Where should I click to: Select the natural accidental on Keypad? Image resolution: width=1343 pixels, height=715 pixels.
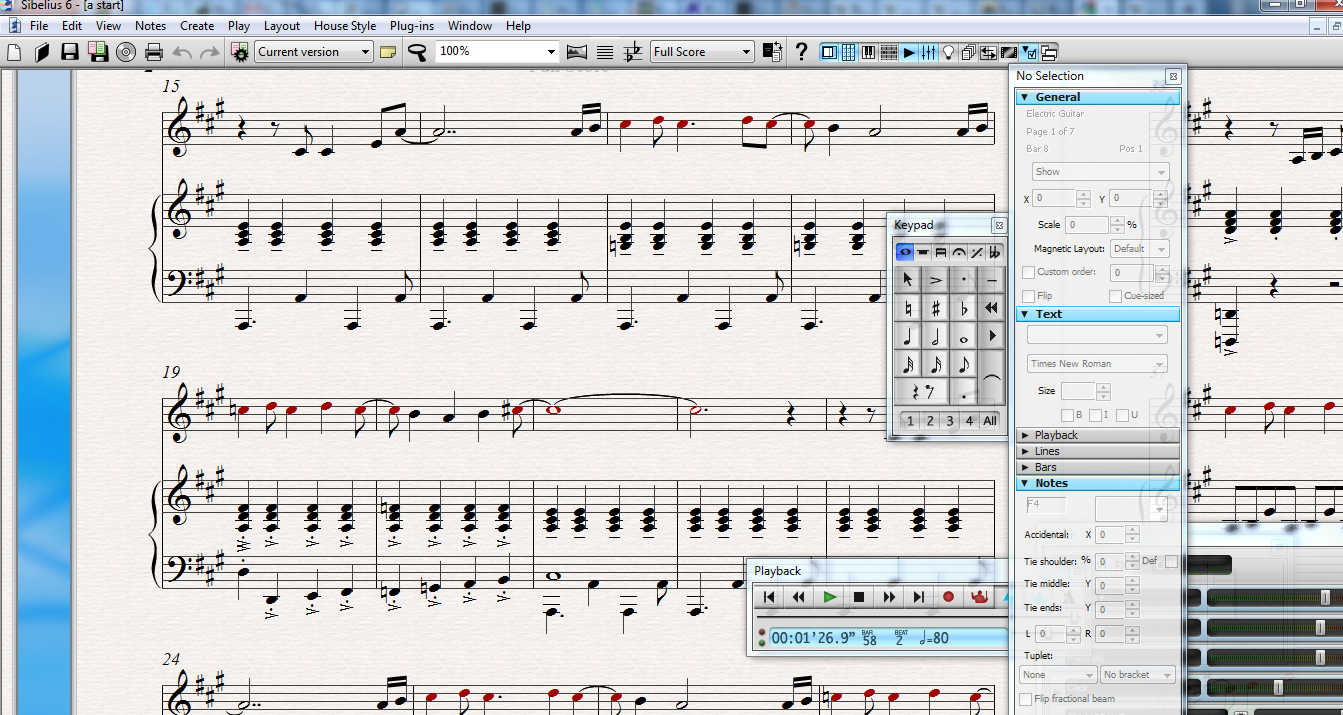point(908,308)
